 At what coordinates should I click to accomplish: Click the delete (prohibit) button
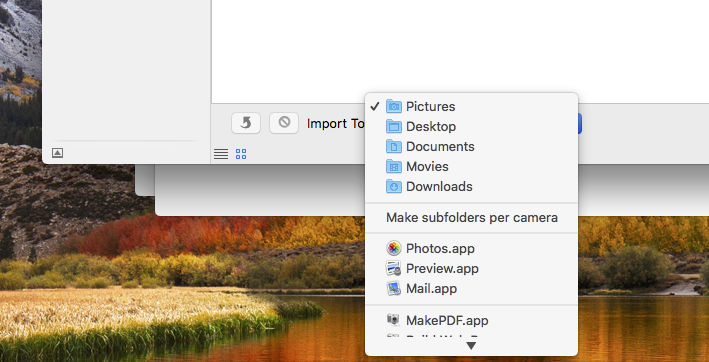(284, 123)
